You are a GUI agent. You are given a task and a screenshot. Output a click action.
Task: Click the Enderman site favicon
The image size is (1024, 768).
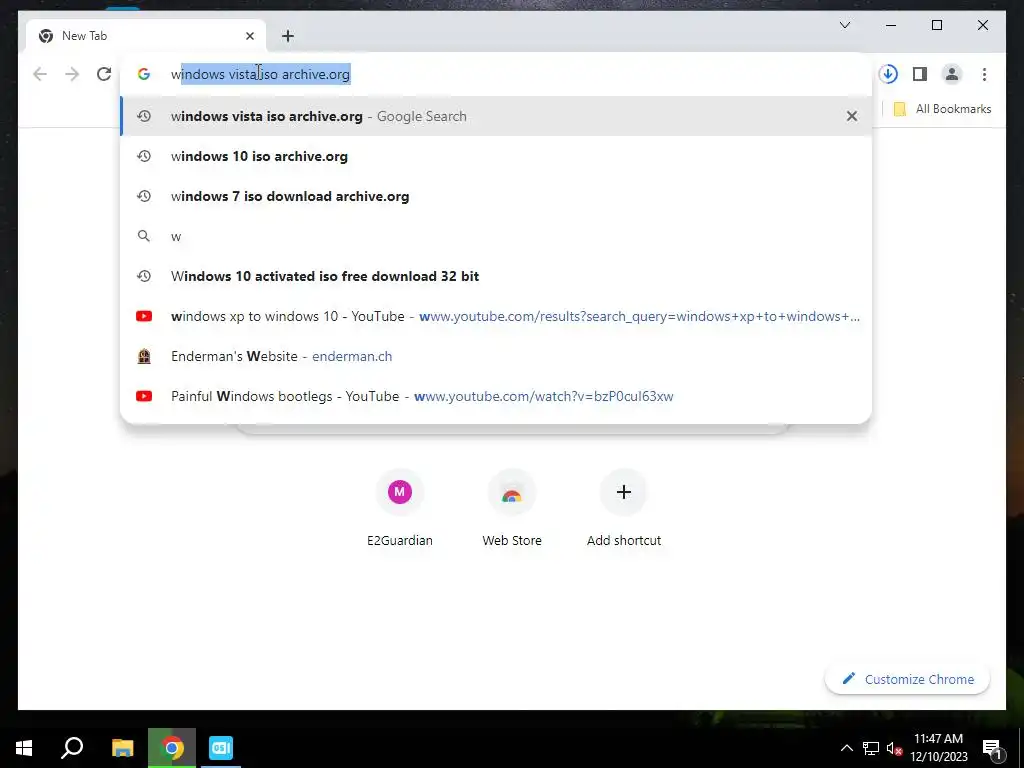(144, 357)
